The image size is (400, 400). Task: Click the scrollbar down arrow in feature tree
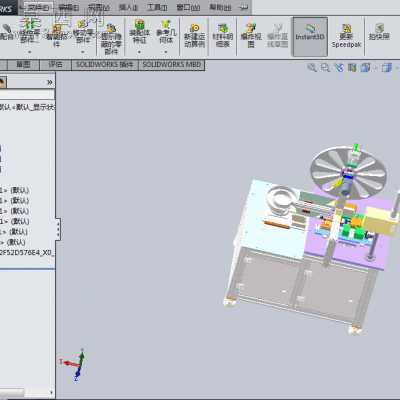point(51,392)
